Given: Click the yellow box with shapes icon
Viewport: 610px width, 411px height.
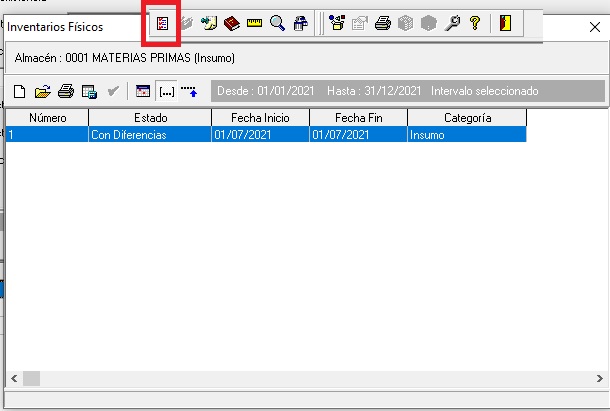Looking at the screenshot, I should pos(337,23).
